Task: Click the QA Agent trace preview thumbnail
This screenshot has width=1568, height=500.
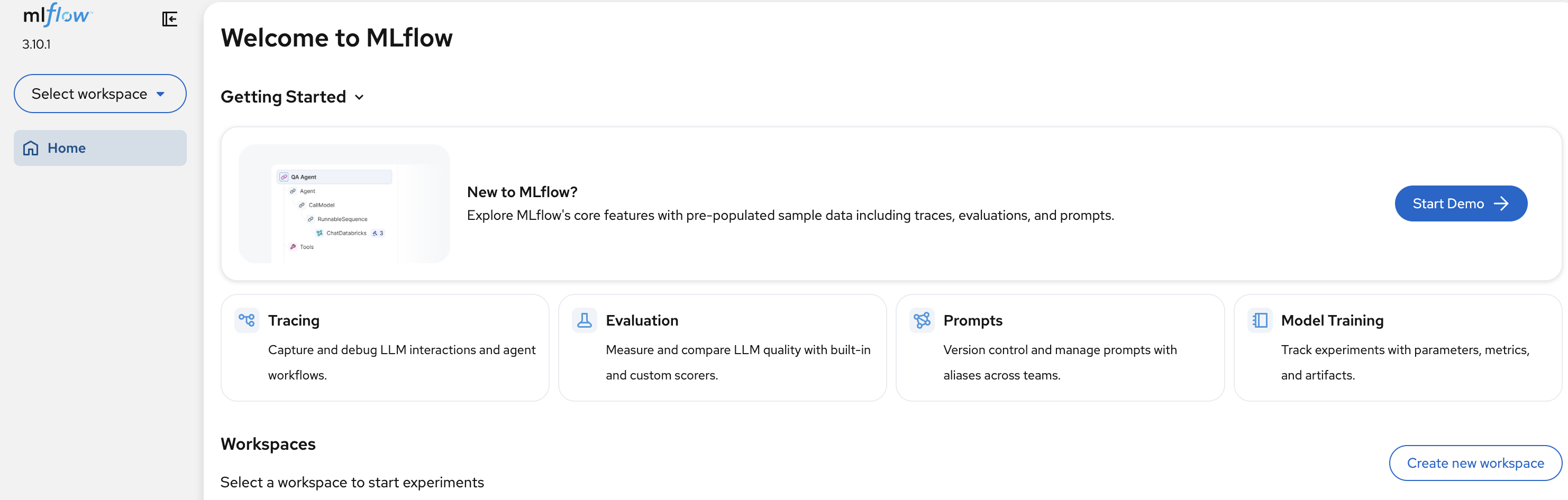Action: coord(344,204)
